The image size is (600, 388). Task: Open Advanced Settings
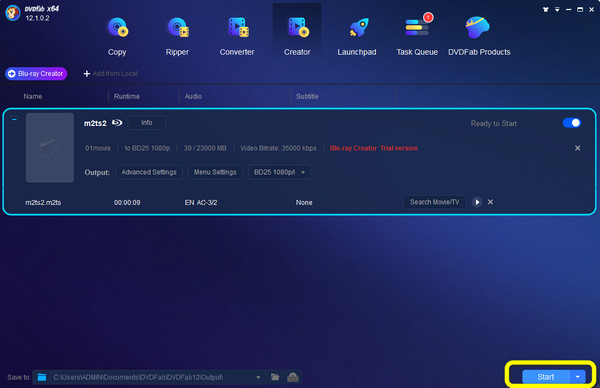(149, 172)
